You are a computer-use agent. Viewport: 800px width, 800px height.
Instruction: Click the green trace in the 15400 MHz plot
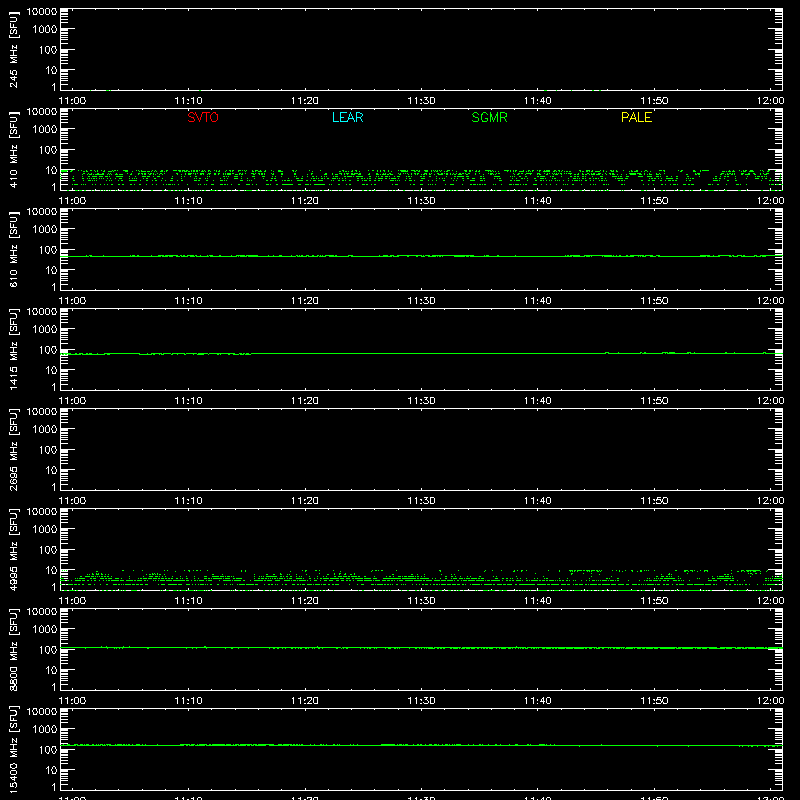coord(421,745)
